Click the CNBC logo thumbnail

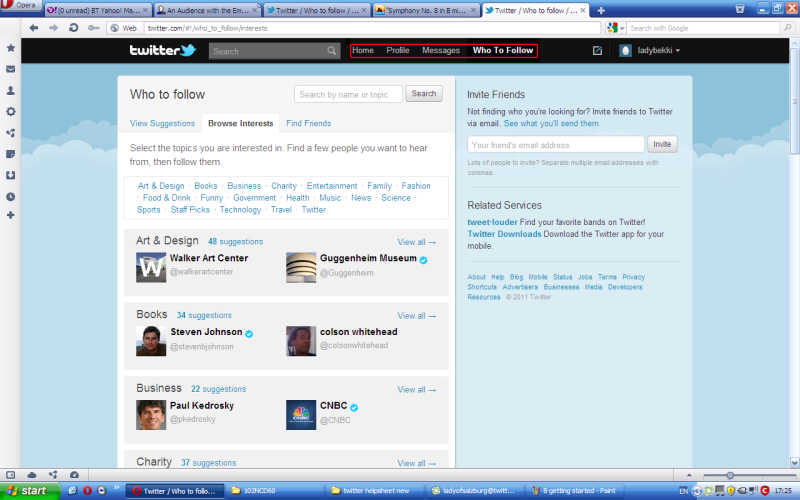(x=301, y=415)
